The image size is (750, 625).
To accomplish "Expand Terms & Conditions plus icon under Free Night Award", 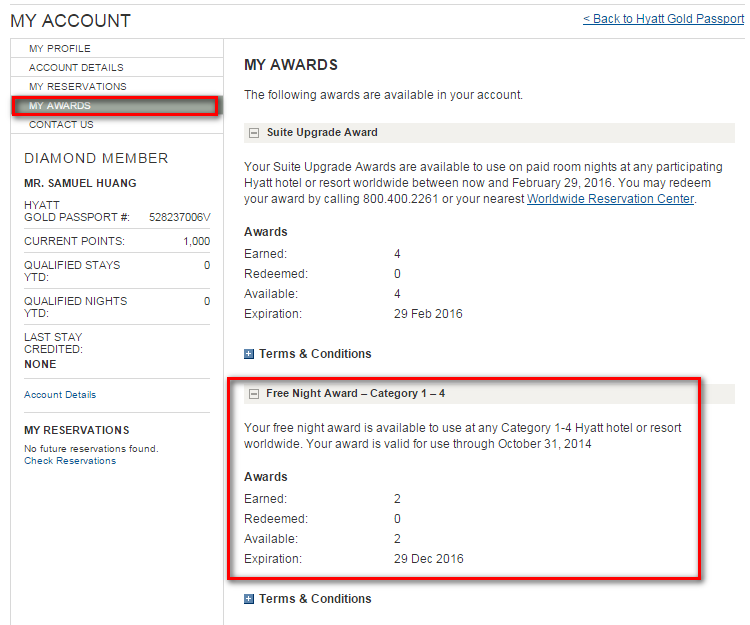I will 249,599.
